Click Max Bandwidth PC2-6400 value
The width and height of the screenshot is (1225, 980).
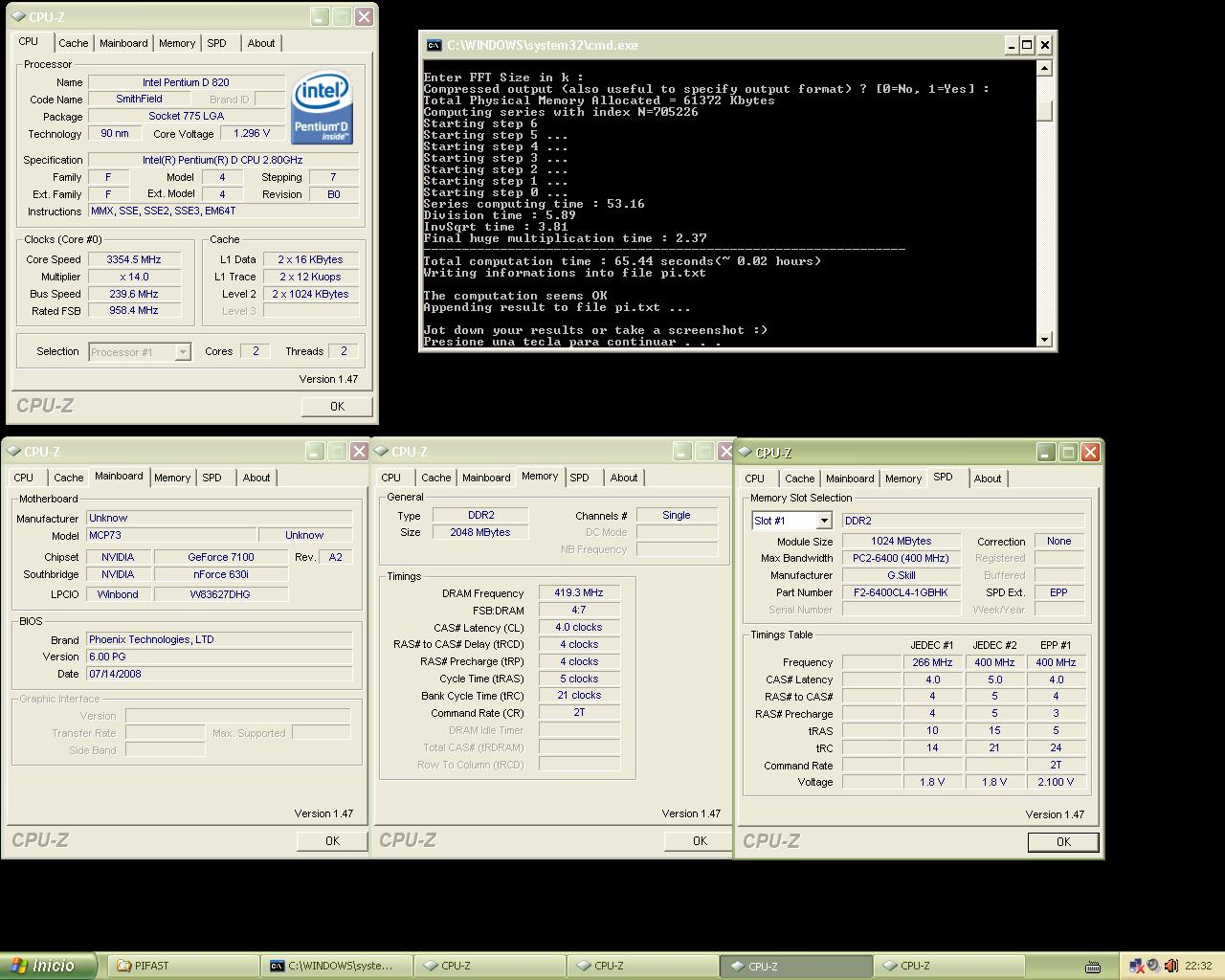(x=901, y=558)
